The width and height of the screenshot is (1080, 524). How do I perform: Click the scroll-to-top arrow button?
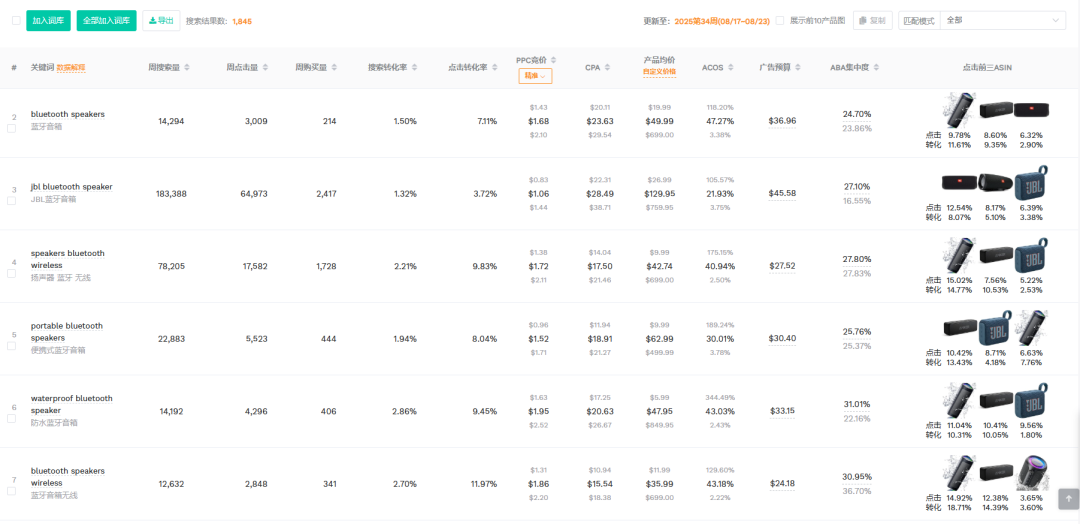tap(1068, 497)
